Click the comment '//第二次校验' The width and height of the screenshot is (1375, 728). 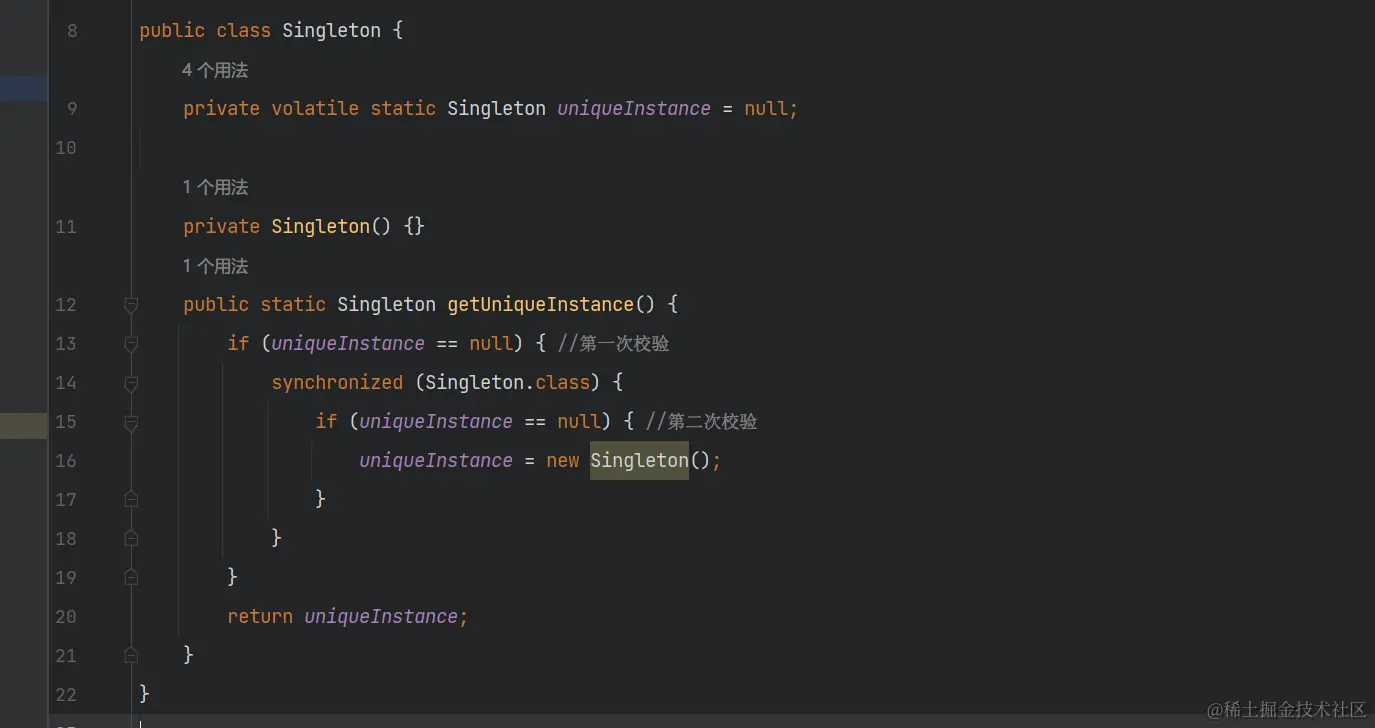(x=701, y=421)
